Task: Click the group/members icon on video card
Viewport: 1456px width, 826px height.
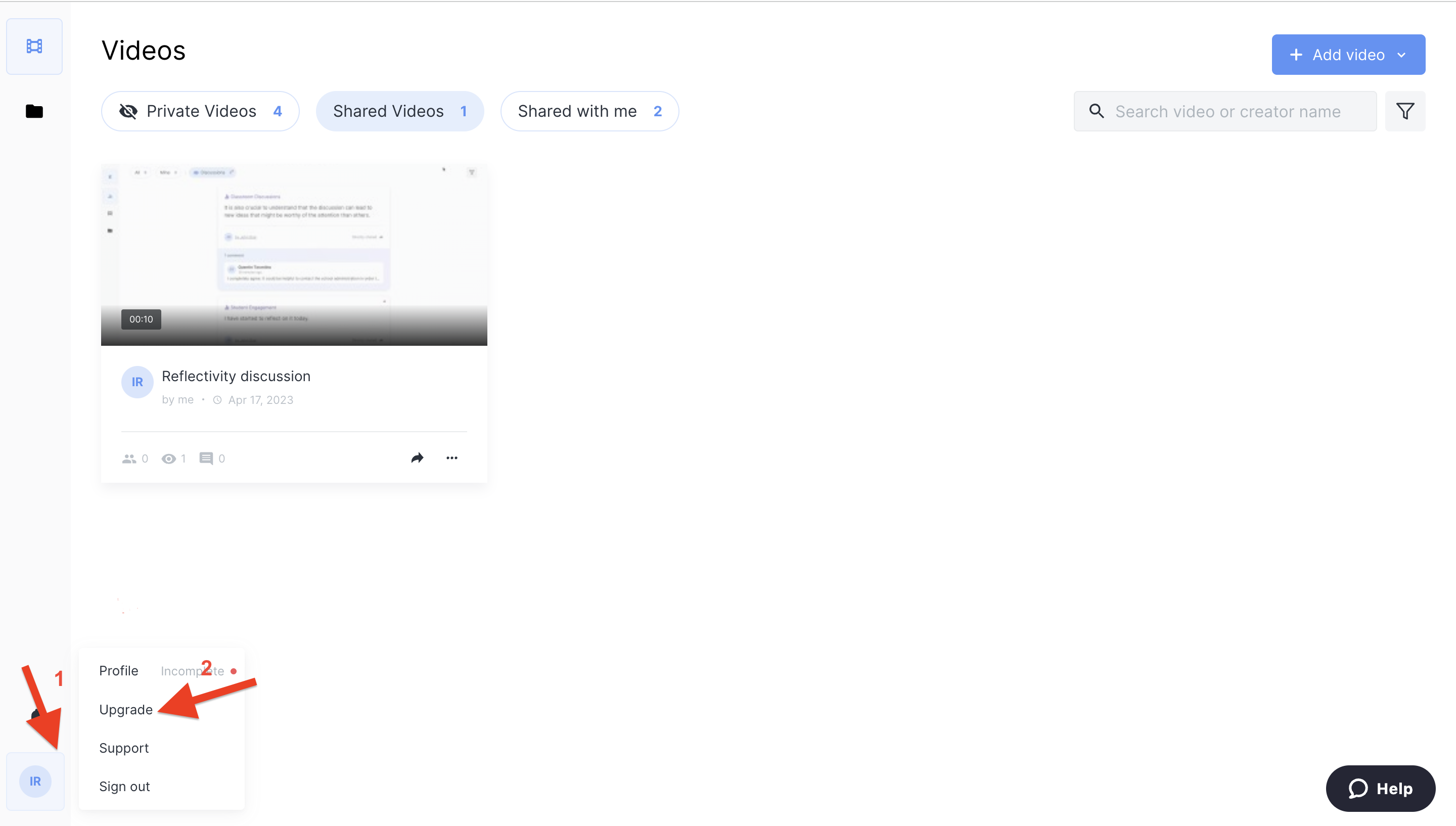Action: (129, 458)
